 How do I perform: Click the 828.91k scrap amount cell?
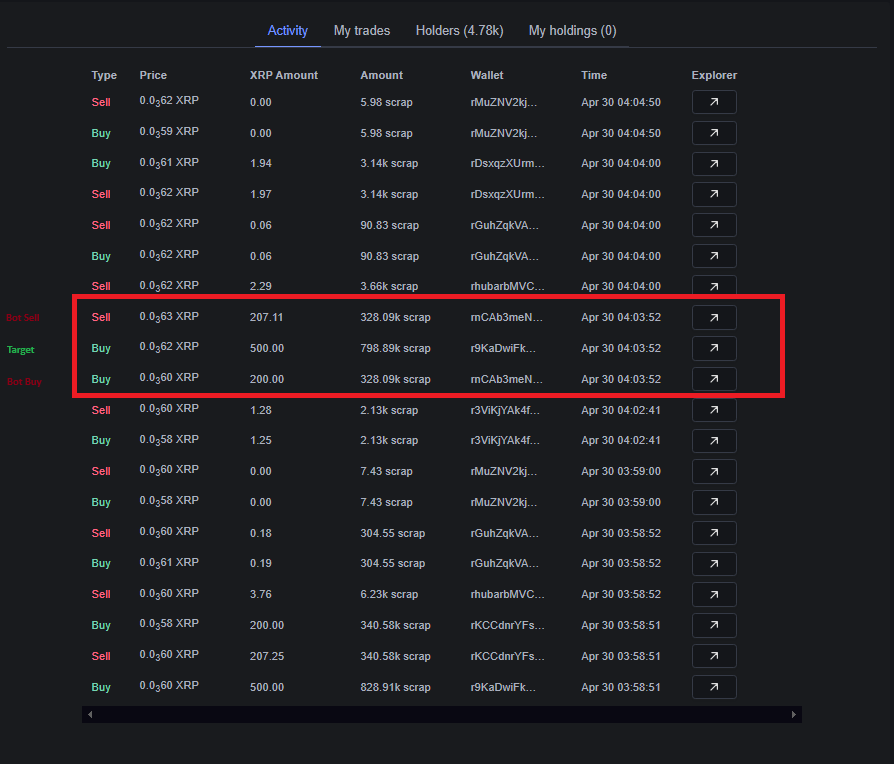[395, 687]
